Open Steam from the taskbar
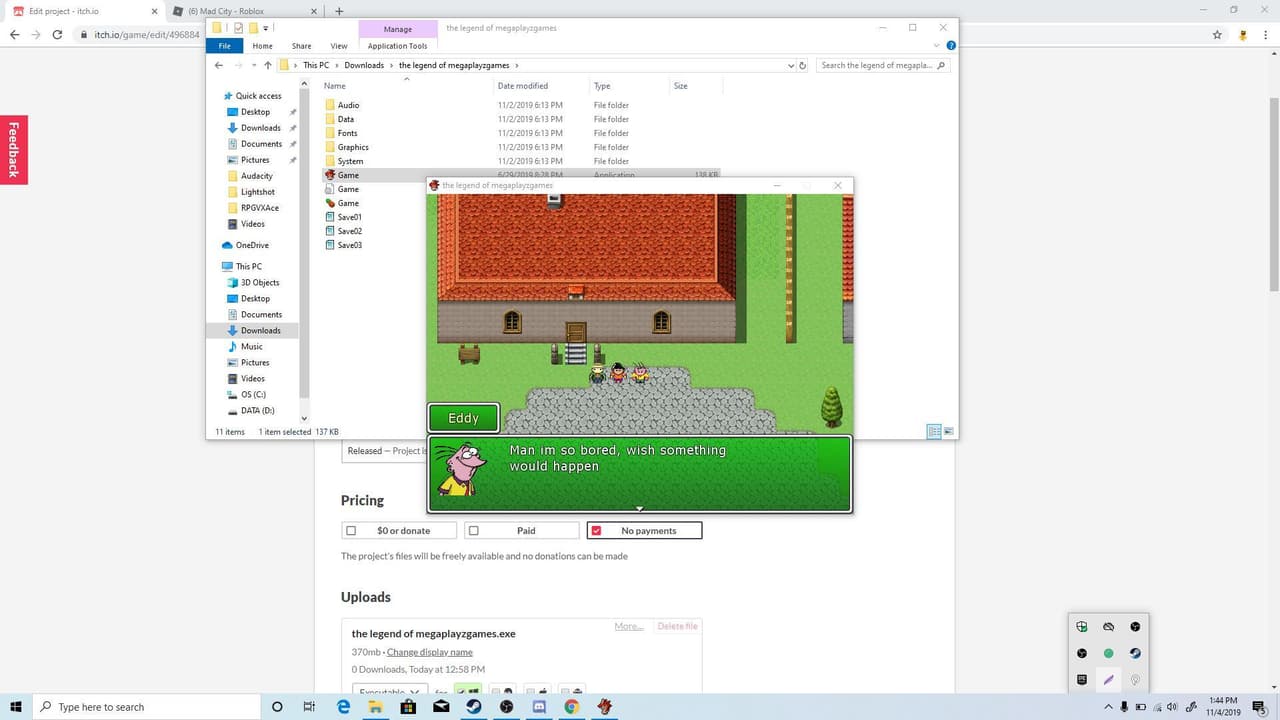This screenshot has height=720, width=1280. click(x=473, y=707)
